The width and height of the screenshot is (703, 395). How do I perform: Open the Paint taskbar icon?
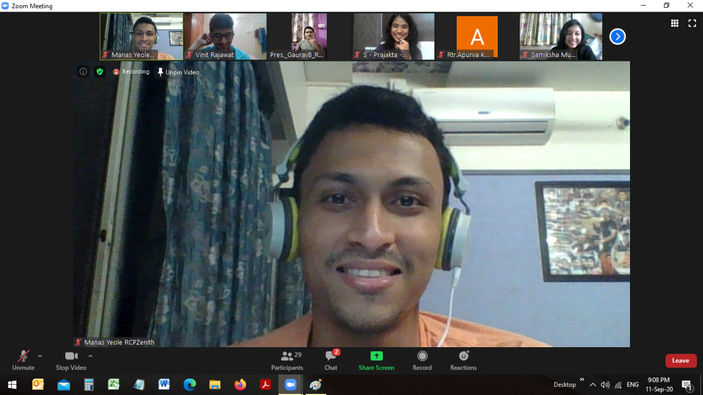click(316, 385)
